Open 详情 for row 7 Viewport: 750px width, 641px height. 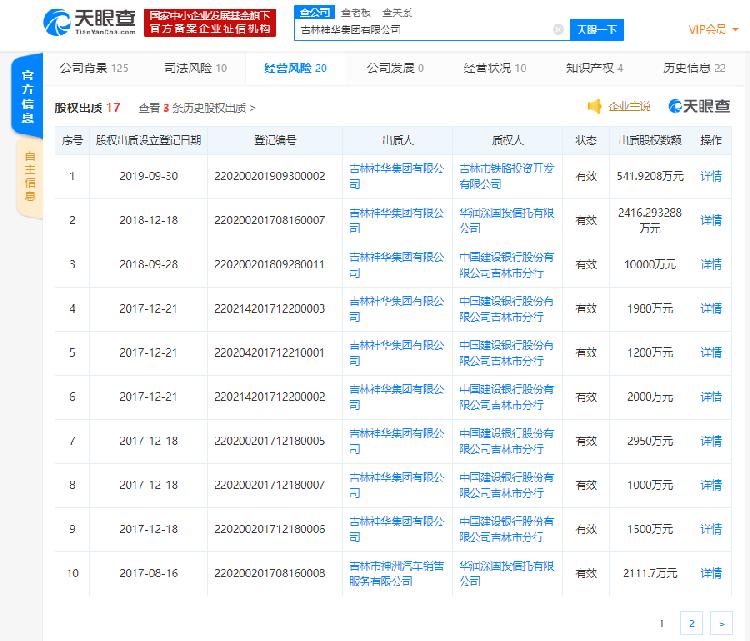pos(711,441)
